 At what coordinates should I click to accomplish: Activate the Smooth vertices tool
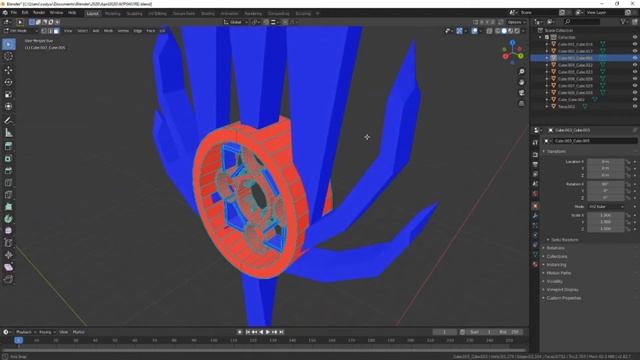click(9, 231)
